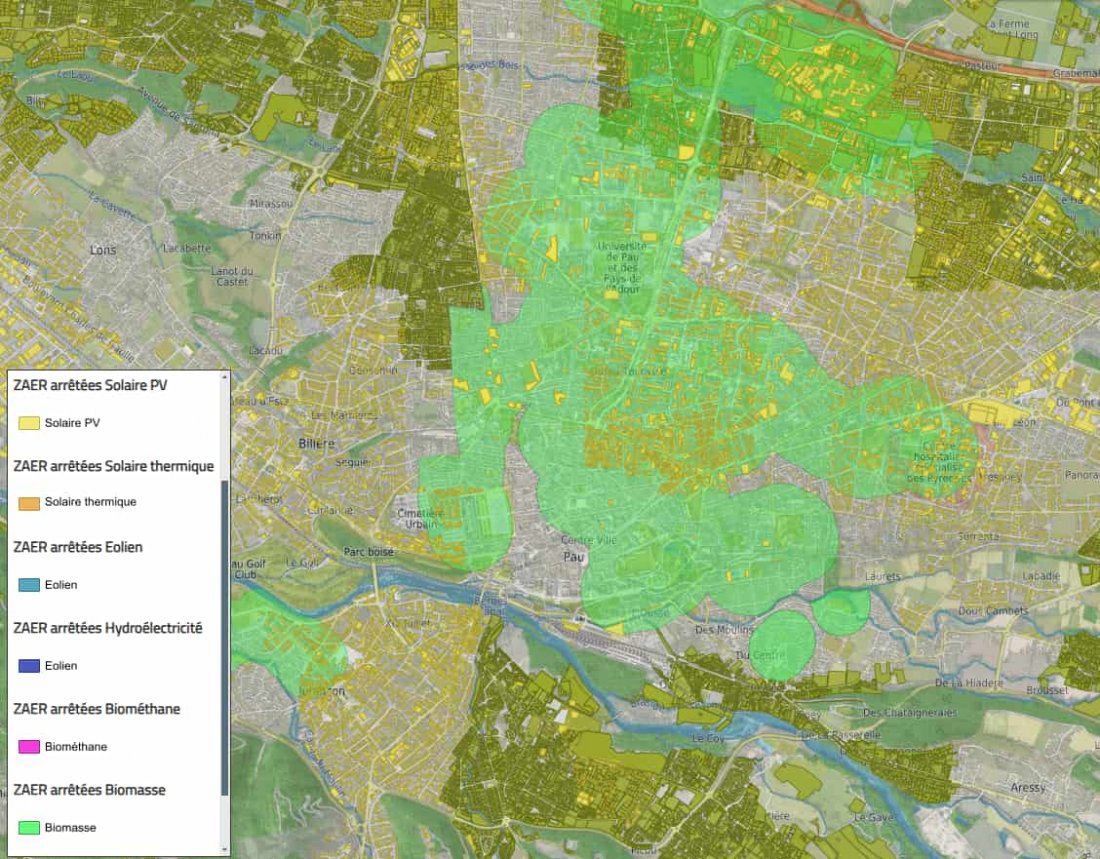
Task: Click the legend scrollbar up arrow
Action: (x=225, y=378)
